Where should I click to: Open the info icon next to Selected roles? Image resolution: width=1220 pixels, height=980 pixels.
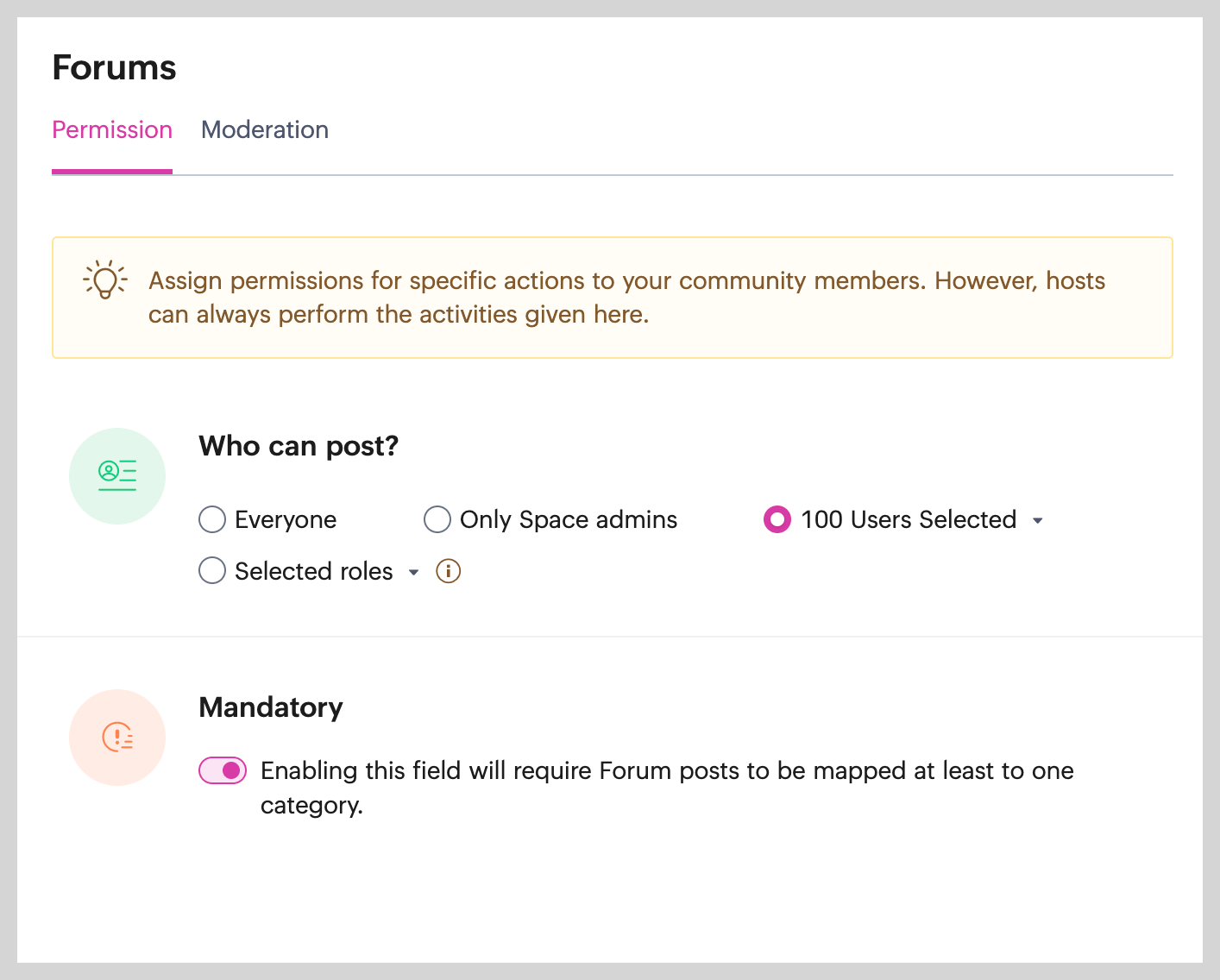point(449,571)
